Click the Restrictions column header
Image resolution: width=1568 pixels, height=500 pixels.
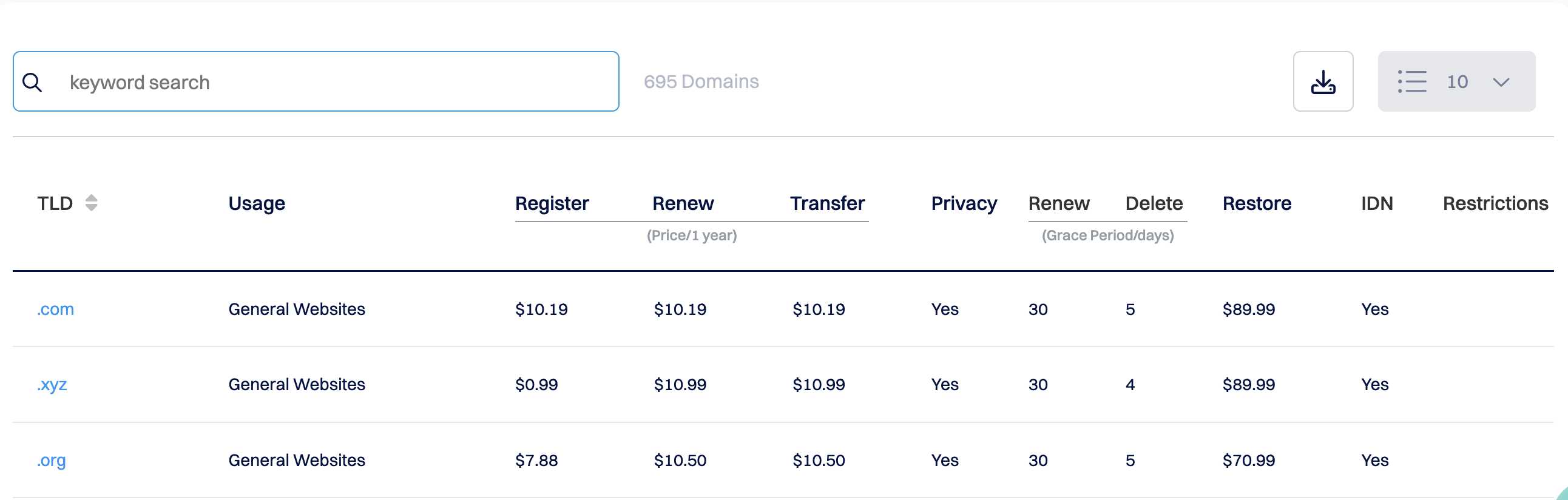1495,203
